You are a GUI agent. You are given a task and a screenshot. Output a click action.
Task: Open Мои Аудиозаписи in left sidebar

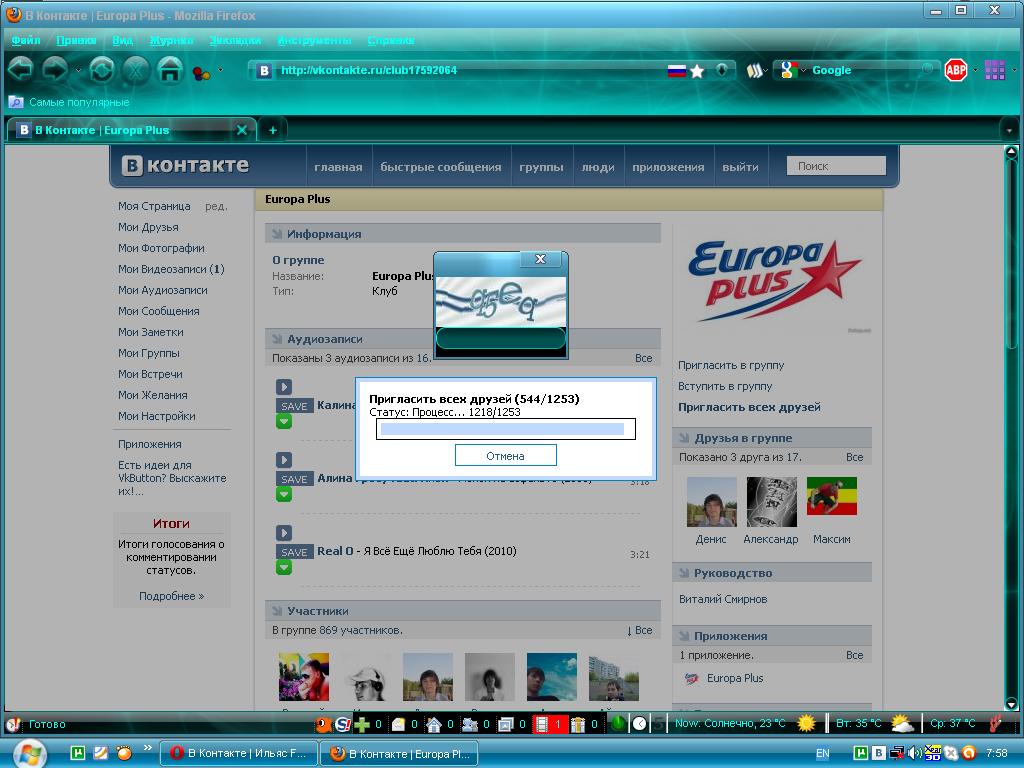pos(163,290)
